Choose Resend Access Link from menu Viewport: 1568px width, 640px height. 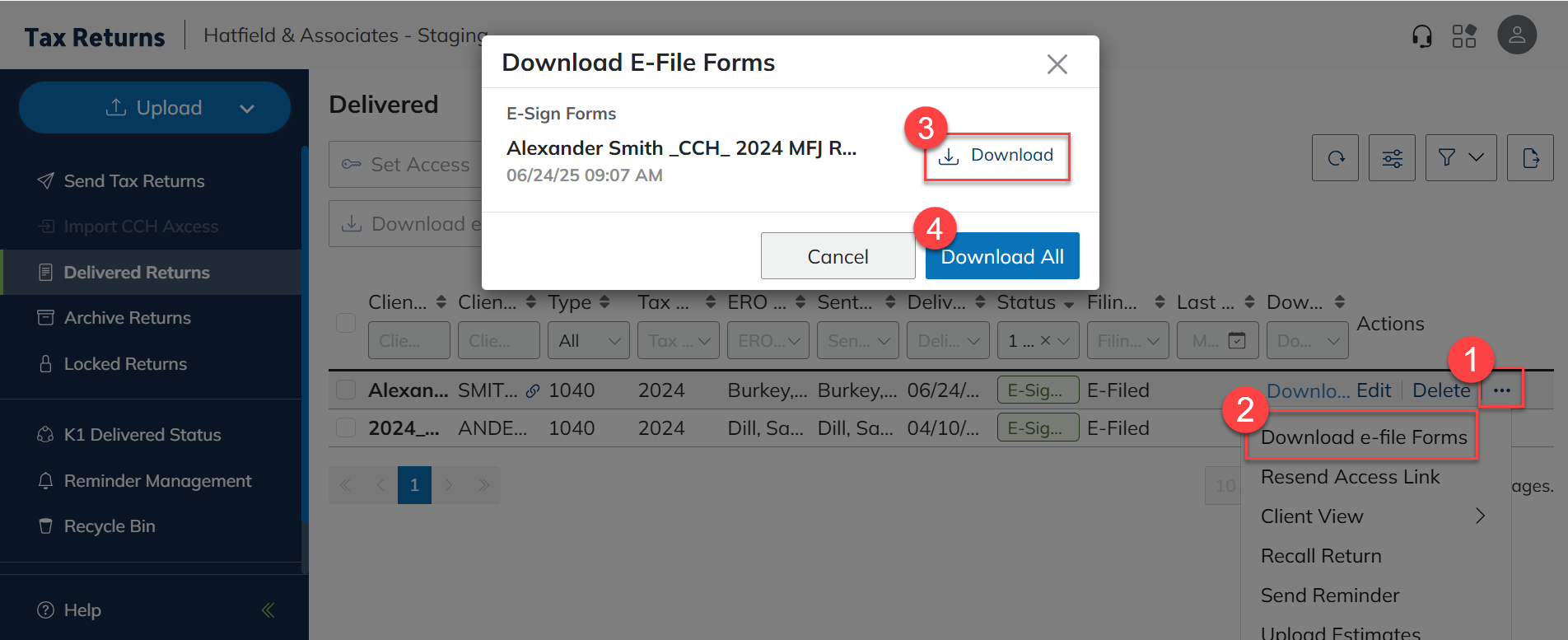tap(1350, 477)
